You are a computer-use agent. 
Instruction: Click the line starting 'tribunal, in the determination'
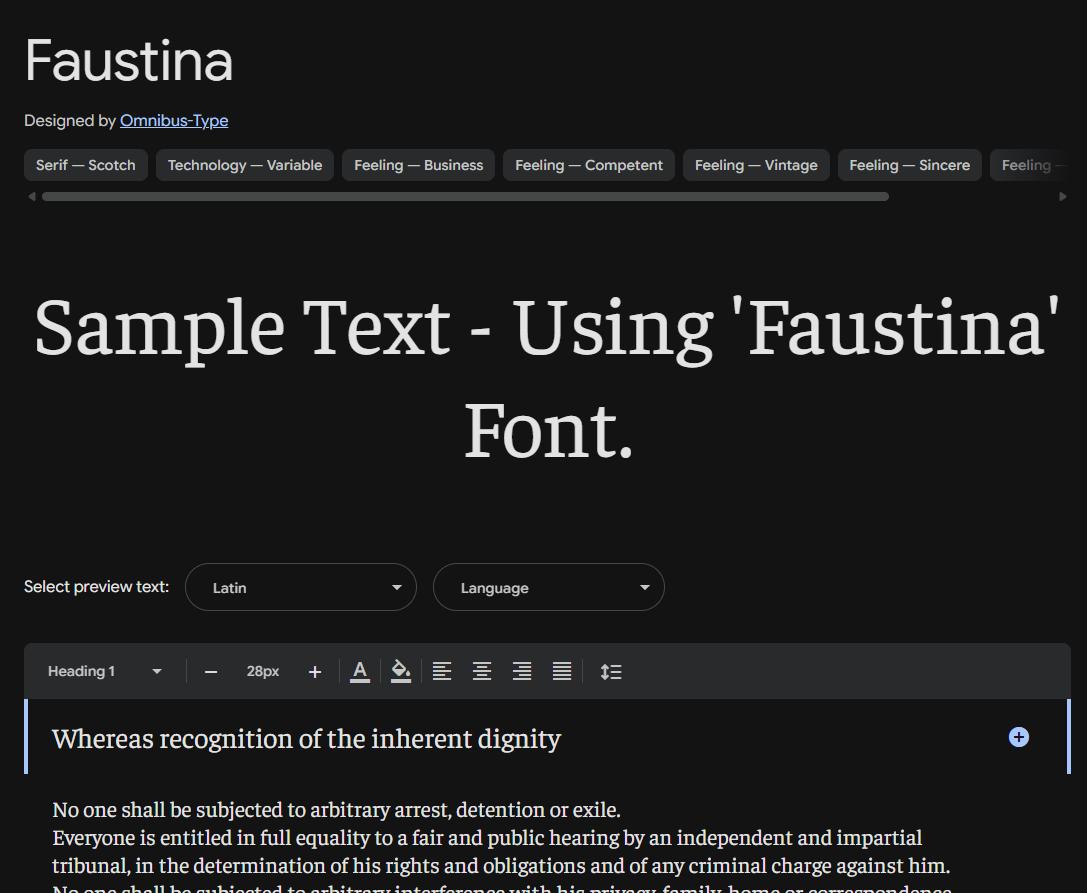[501, 865]
